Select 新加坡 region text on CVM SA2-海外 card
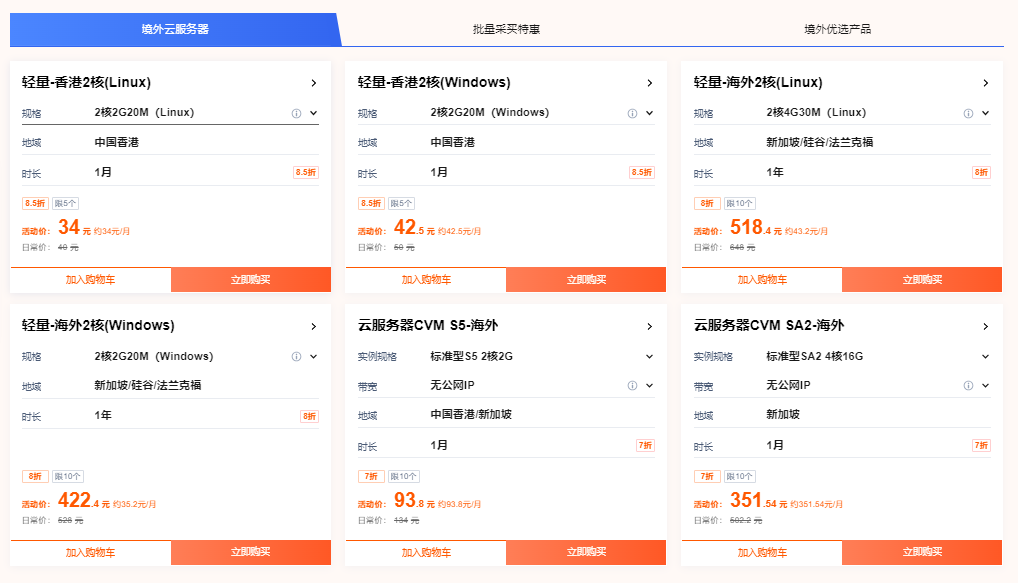The height and width of the screenshot is (583, 1018). click(783, 414)
